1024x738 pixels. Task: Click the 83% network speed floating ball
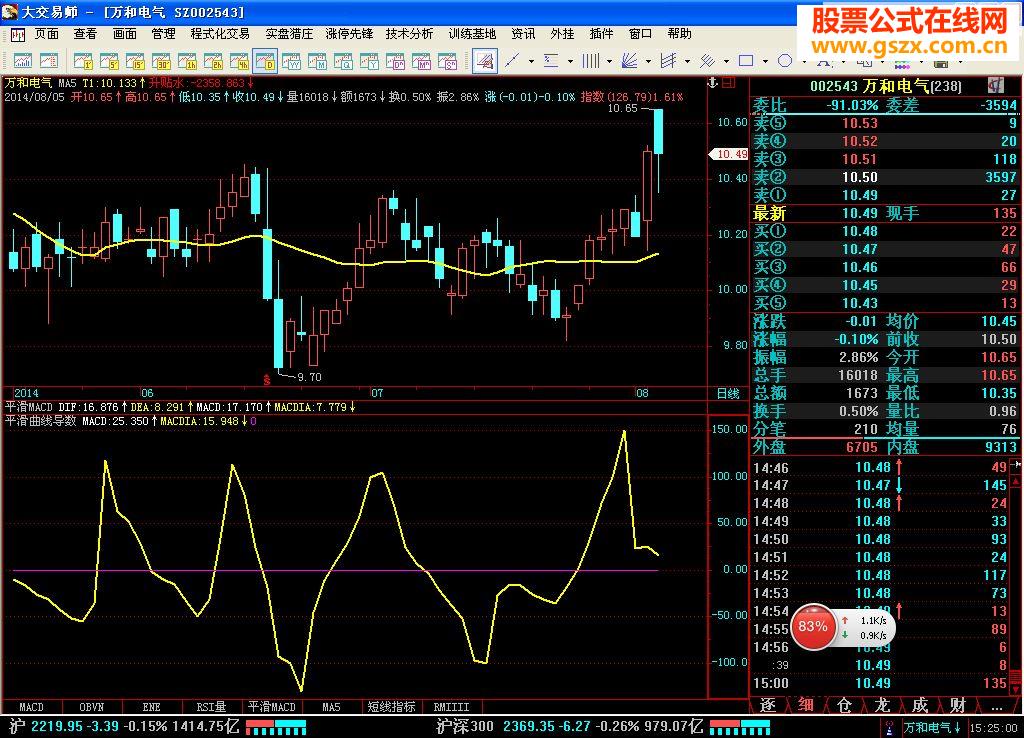tap(812, 627)
